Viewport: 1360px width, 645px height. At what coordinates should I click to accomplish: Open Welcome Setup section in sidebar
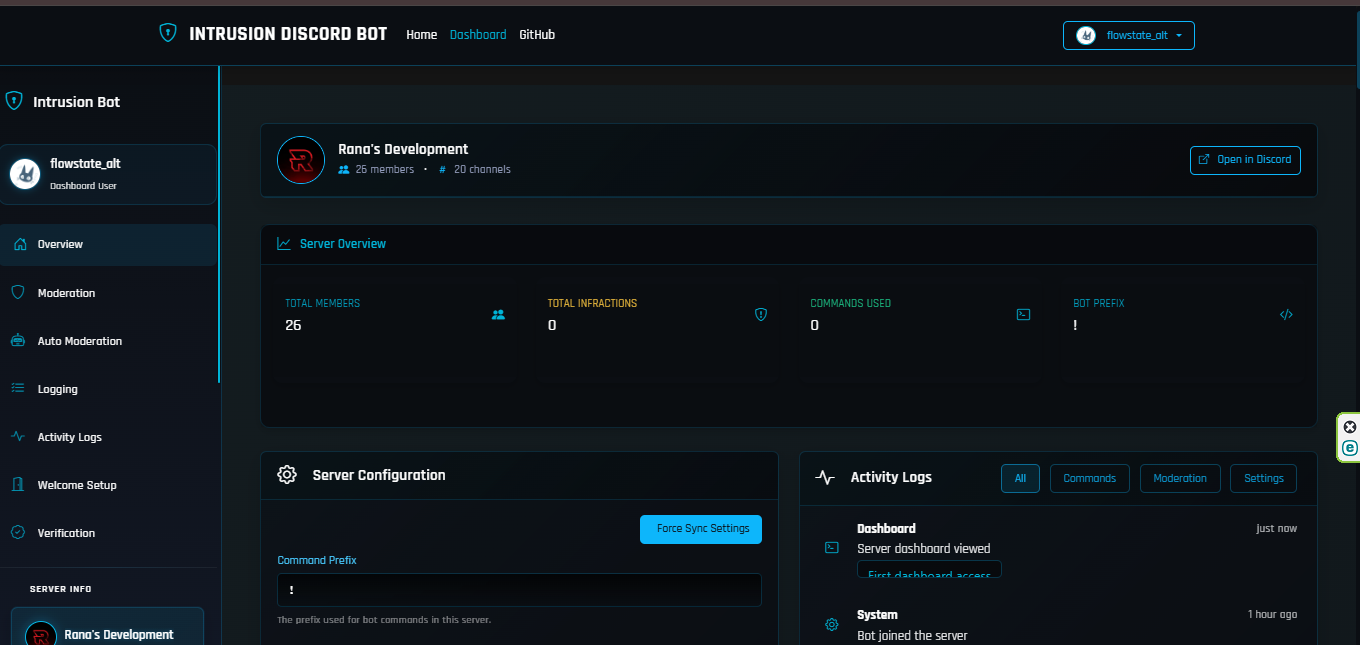(x=108, y=485)
